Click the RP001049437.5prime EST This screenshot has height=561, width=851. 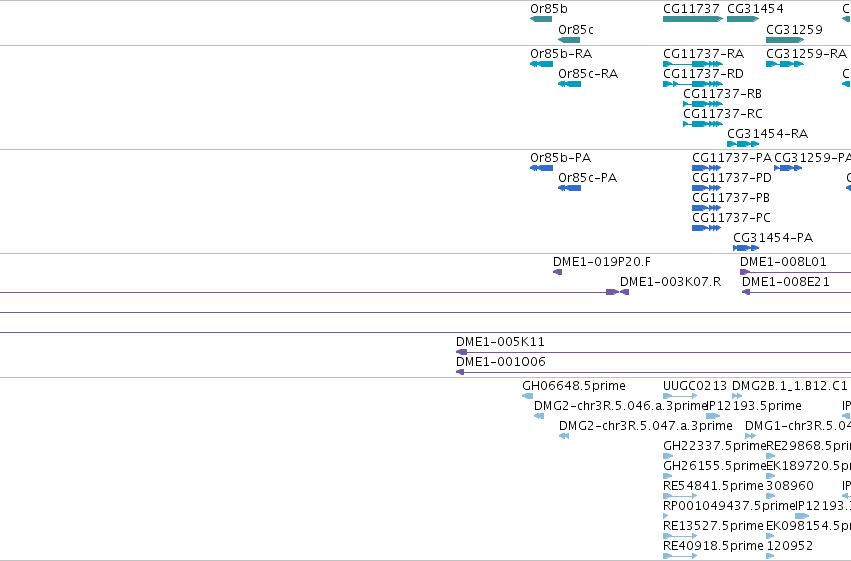pyautogui.click(x=666, y=516)
